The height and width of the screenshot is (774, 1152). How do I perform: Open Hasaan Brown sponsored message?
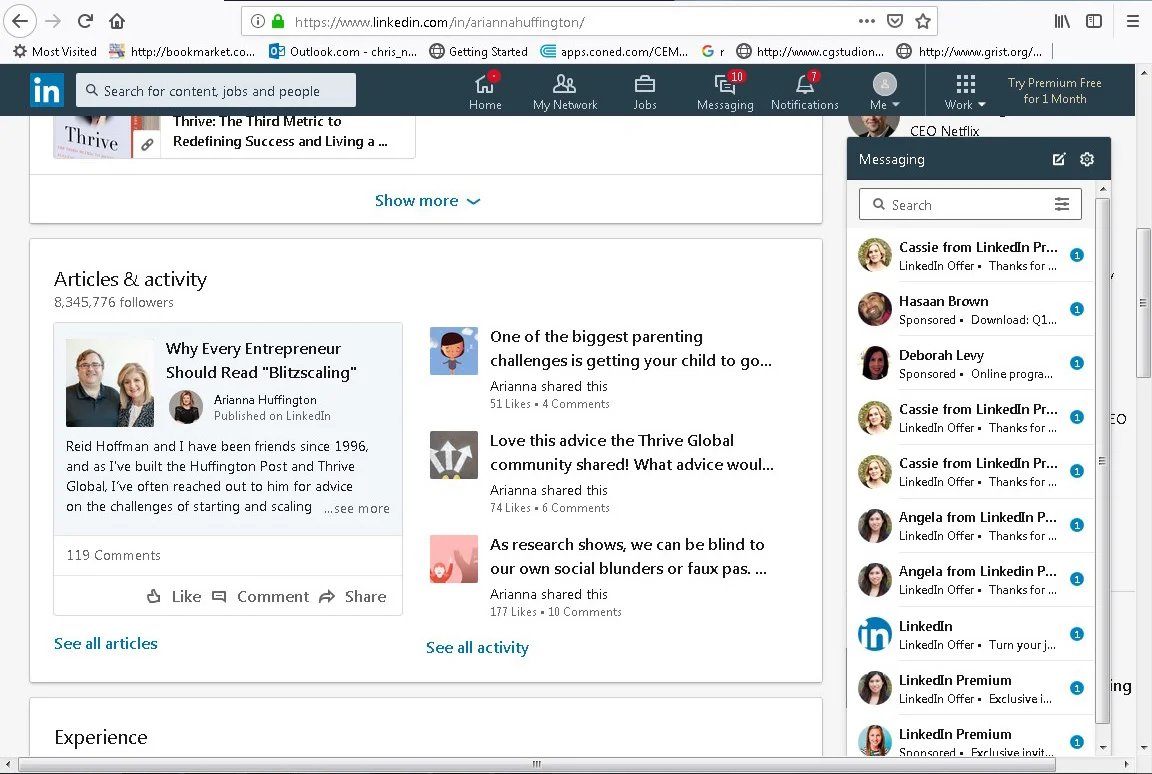[x=970, y=309]
